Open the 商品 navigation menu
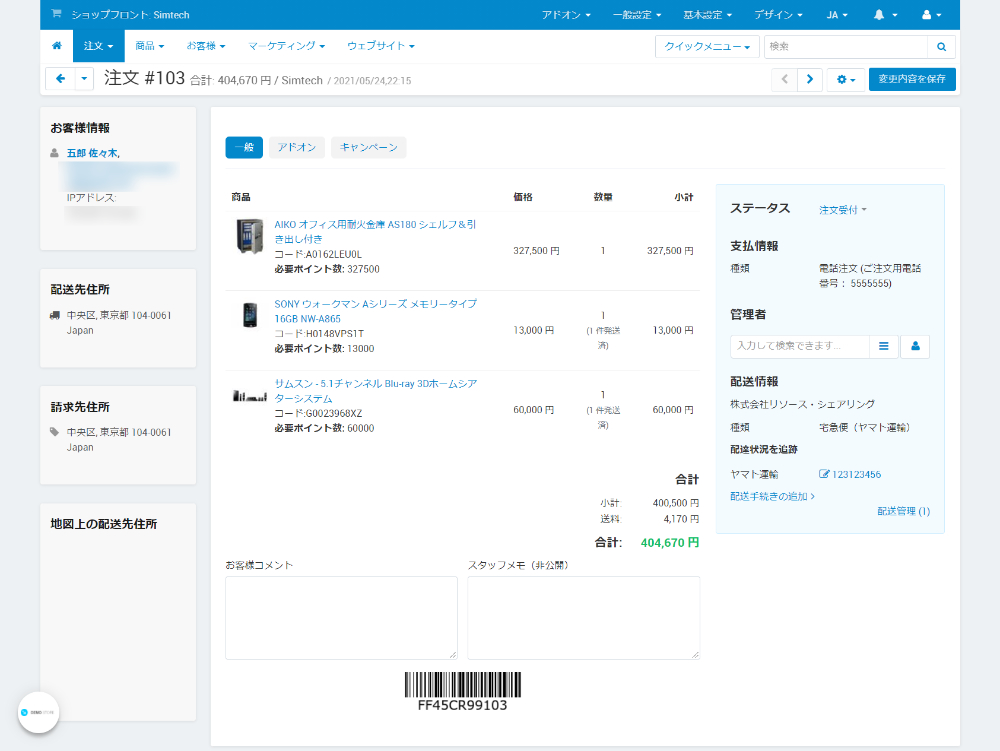 tap(149, 46)
